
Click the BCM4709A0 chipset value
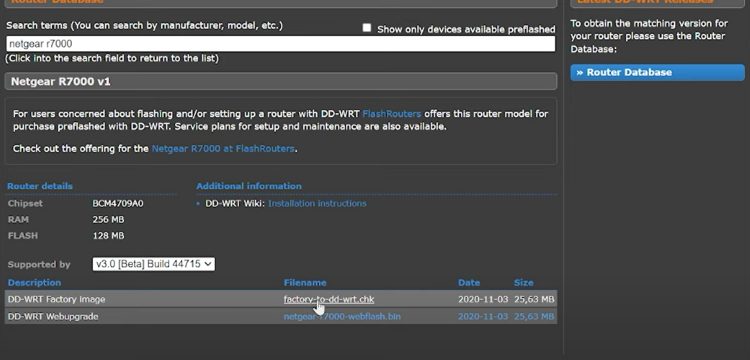point(118,204)
